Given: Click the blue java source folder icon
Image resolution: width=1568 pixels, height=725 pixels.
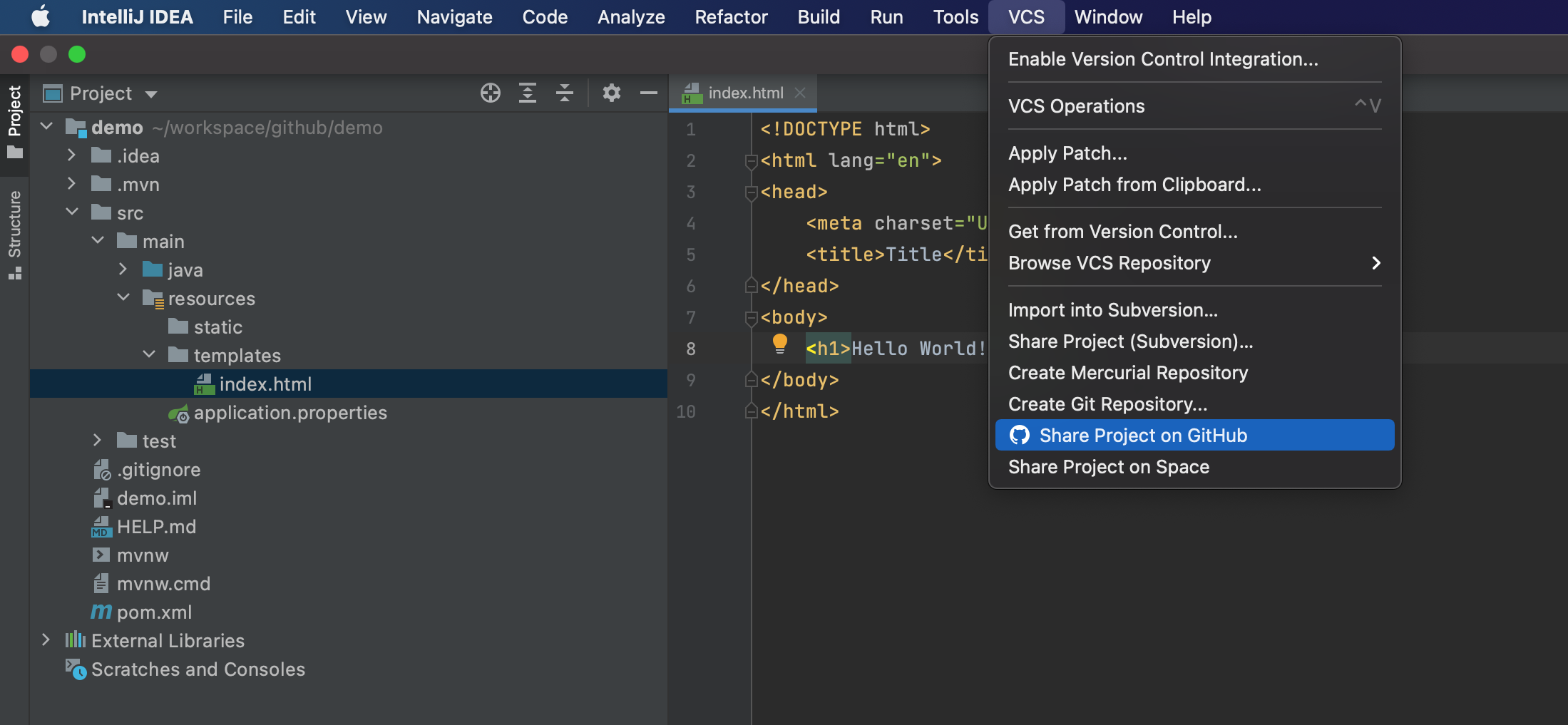Looking at the screenshot, I should click(153, 269).
